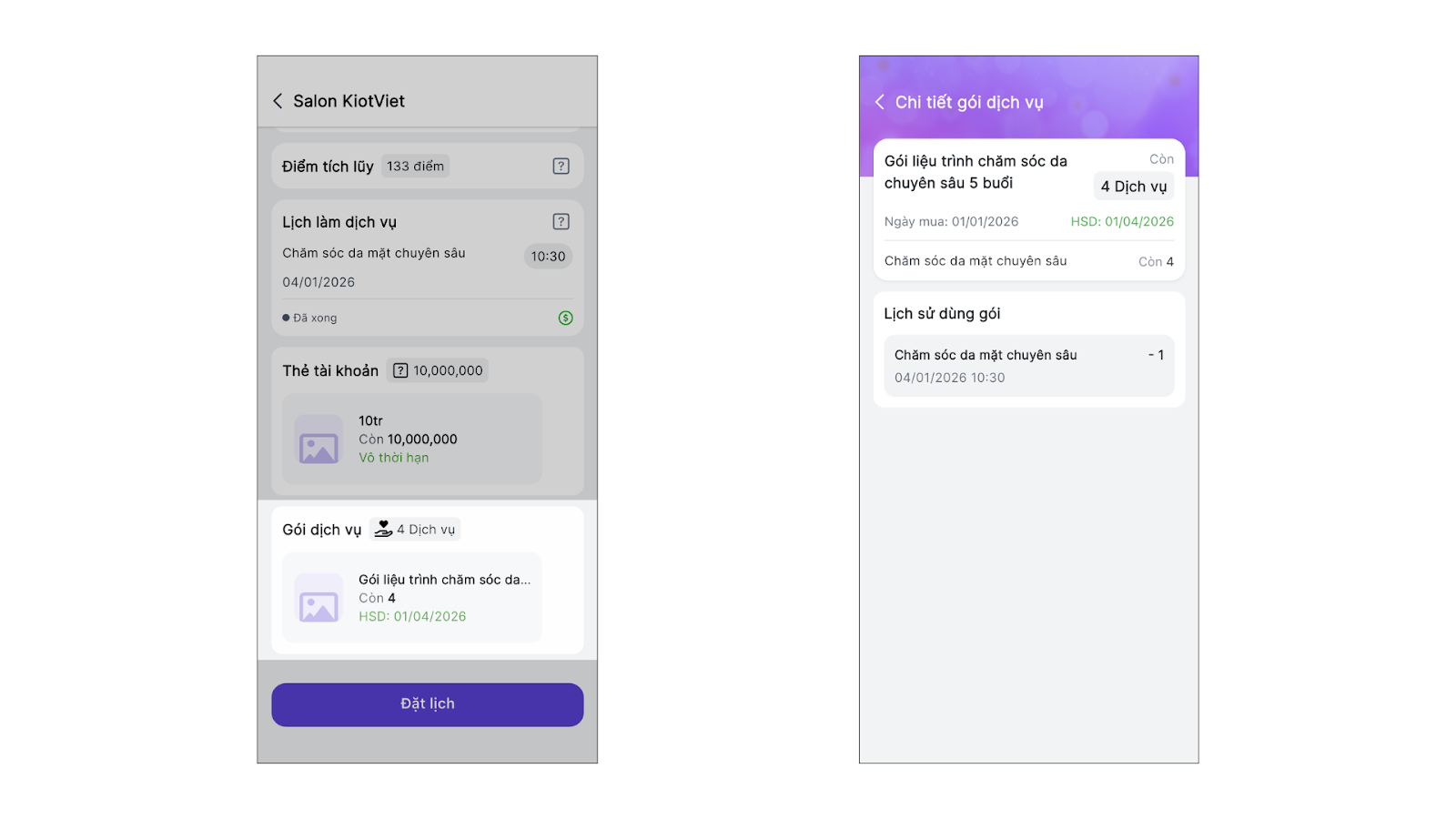Tap the green HSD: 01/04/2026 expiry in details
The height and width of the screenshot is (819, 1456).
[1121, 222]
